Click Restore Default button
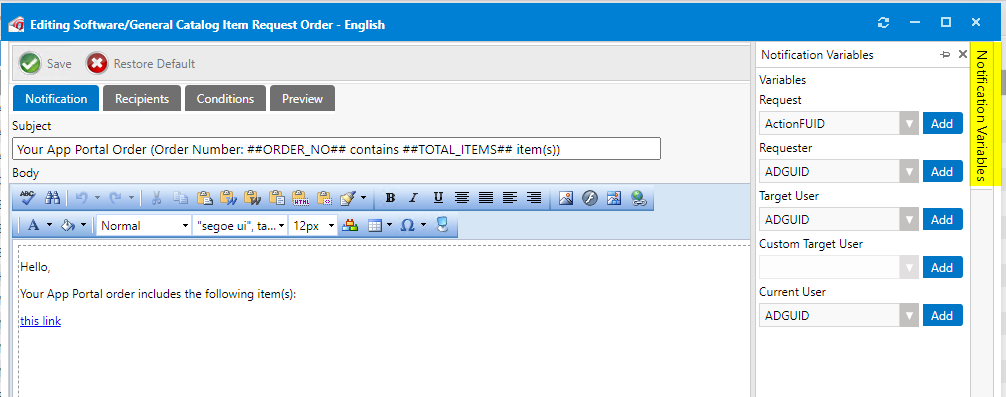 pos(141,63)
